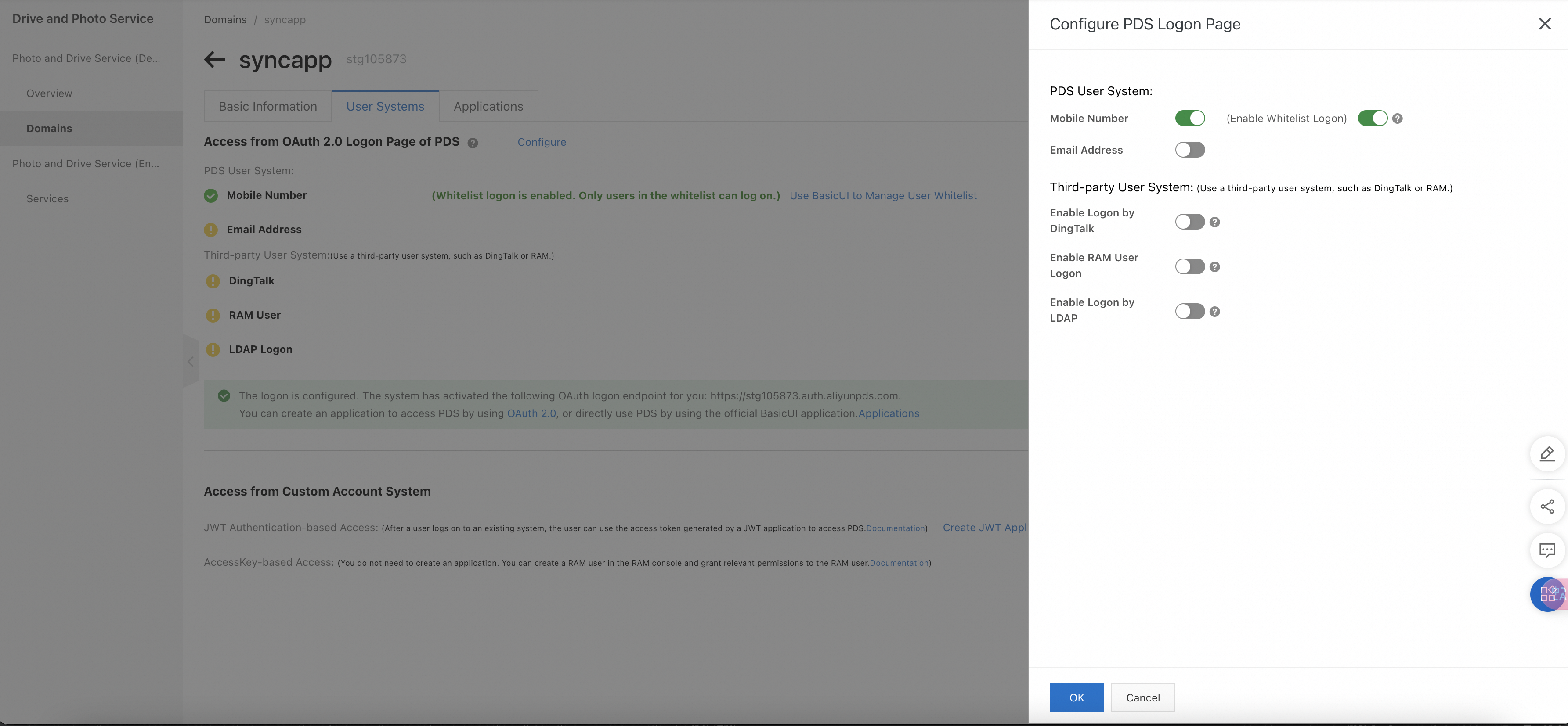1568x726 pixels.
Task: Click the share floating icon
Action: (1546, 507)
